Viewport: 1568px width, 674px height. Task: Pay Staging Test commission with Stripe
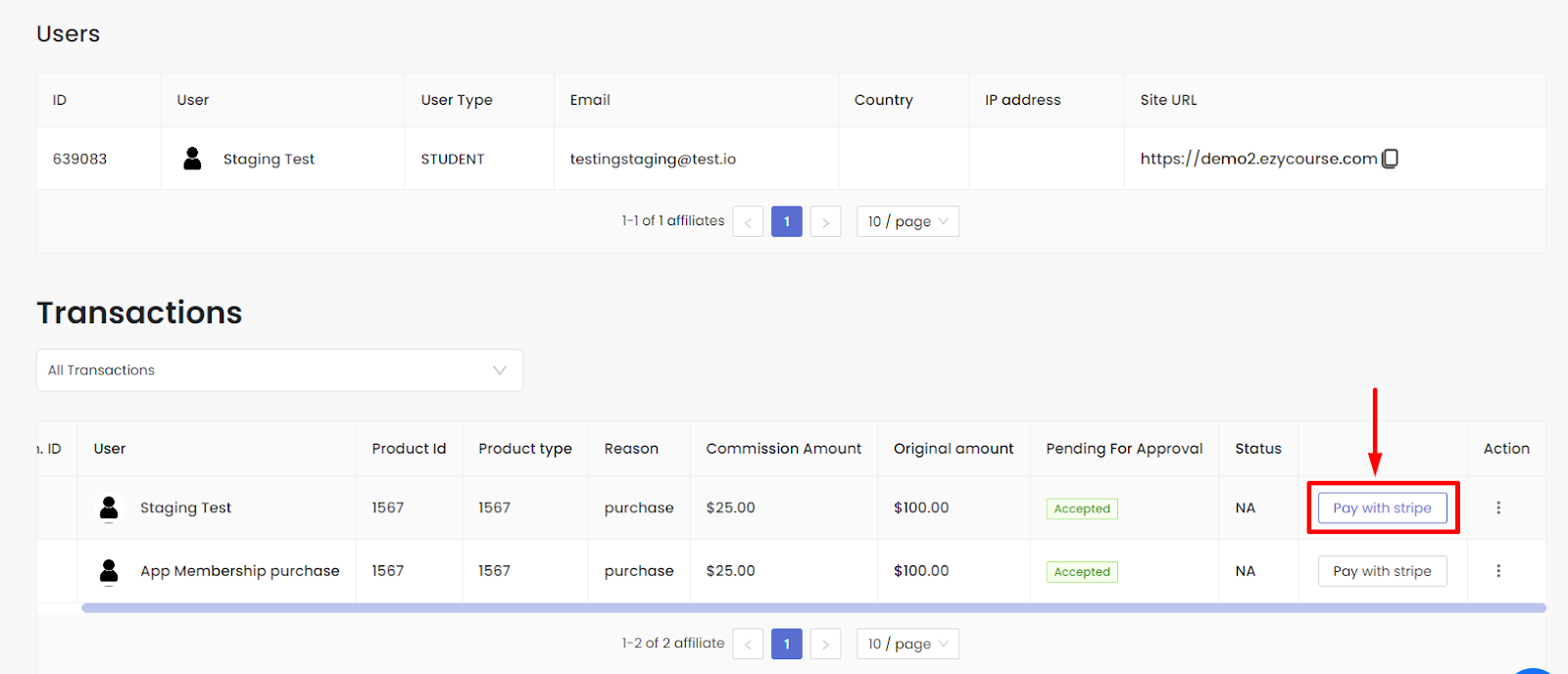[1382, 507]
